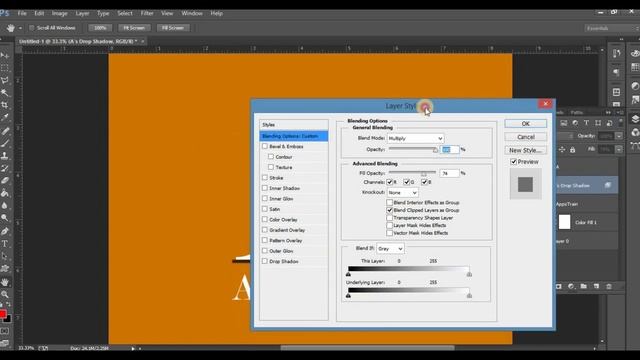640x360 pixels.
Task: Select the Path Selection arrow tool
Action: (x=5, y=256)
